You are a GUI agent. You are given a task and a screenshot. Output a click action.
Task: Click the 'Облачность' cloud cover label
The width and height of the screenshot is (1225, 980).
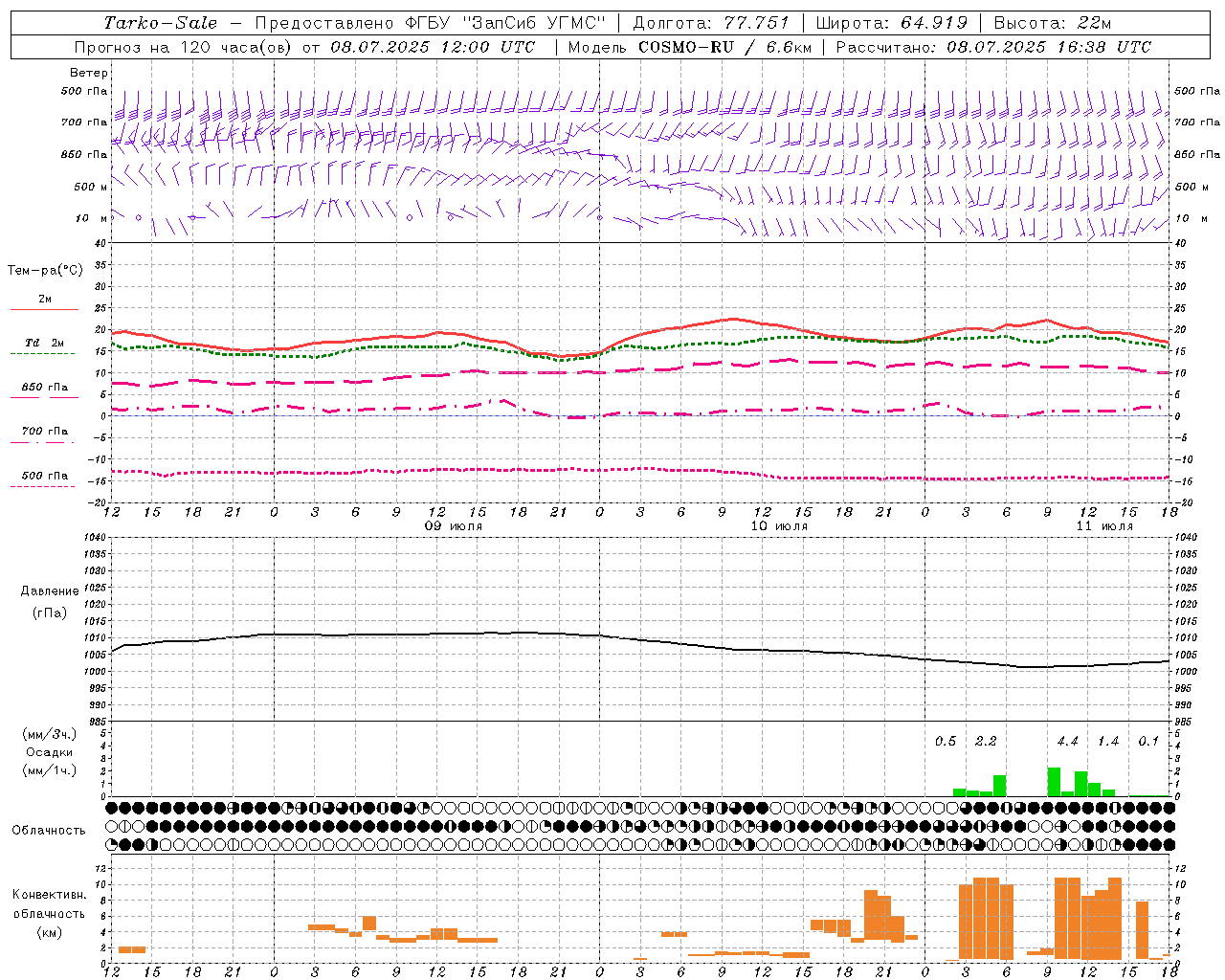(x=49, y=831)
